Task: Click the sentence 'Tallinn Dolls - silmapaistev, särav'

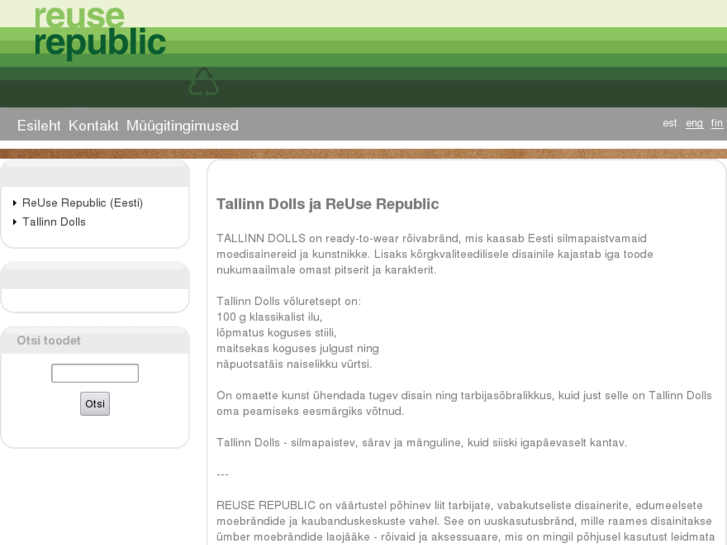Action: tap(421, 443)
